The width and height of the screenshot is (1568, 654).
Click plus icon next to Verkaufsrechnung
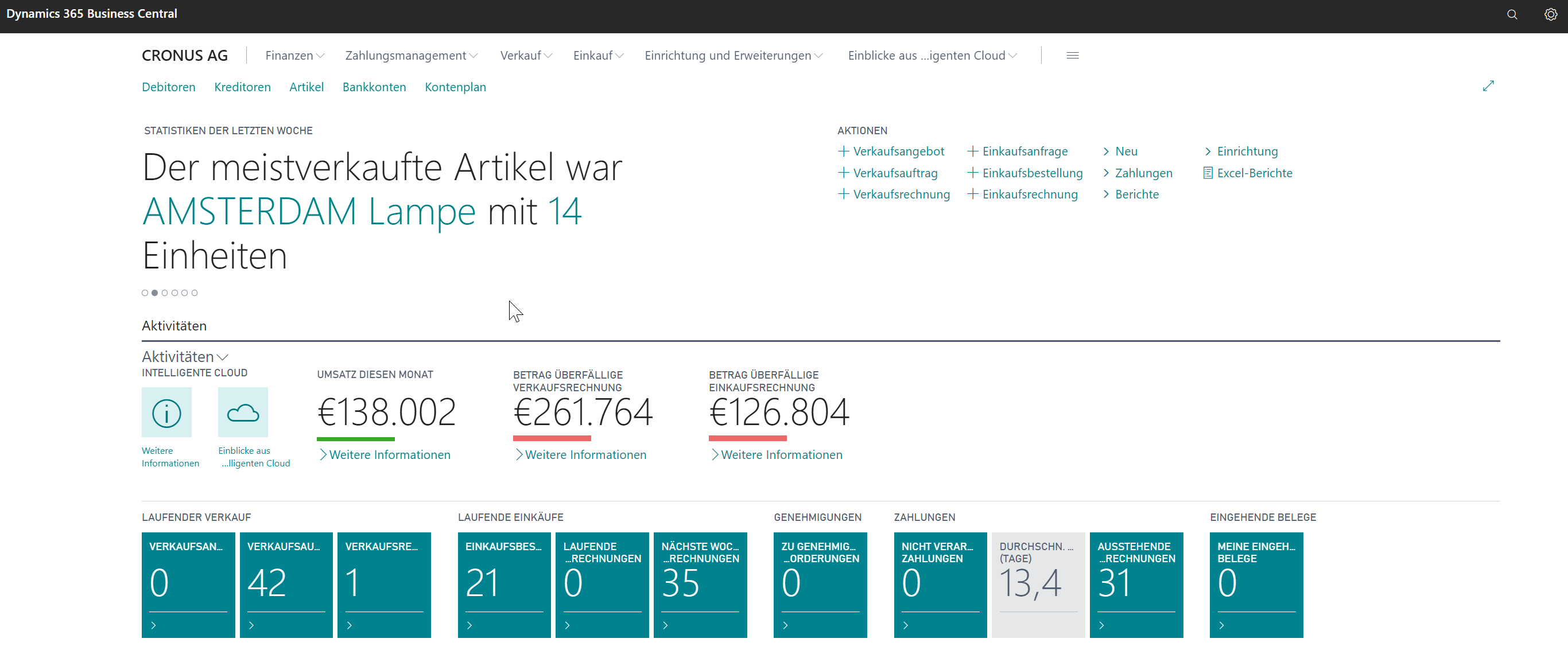point(844,194)
